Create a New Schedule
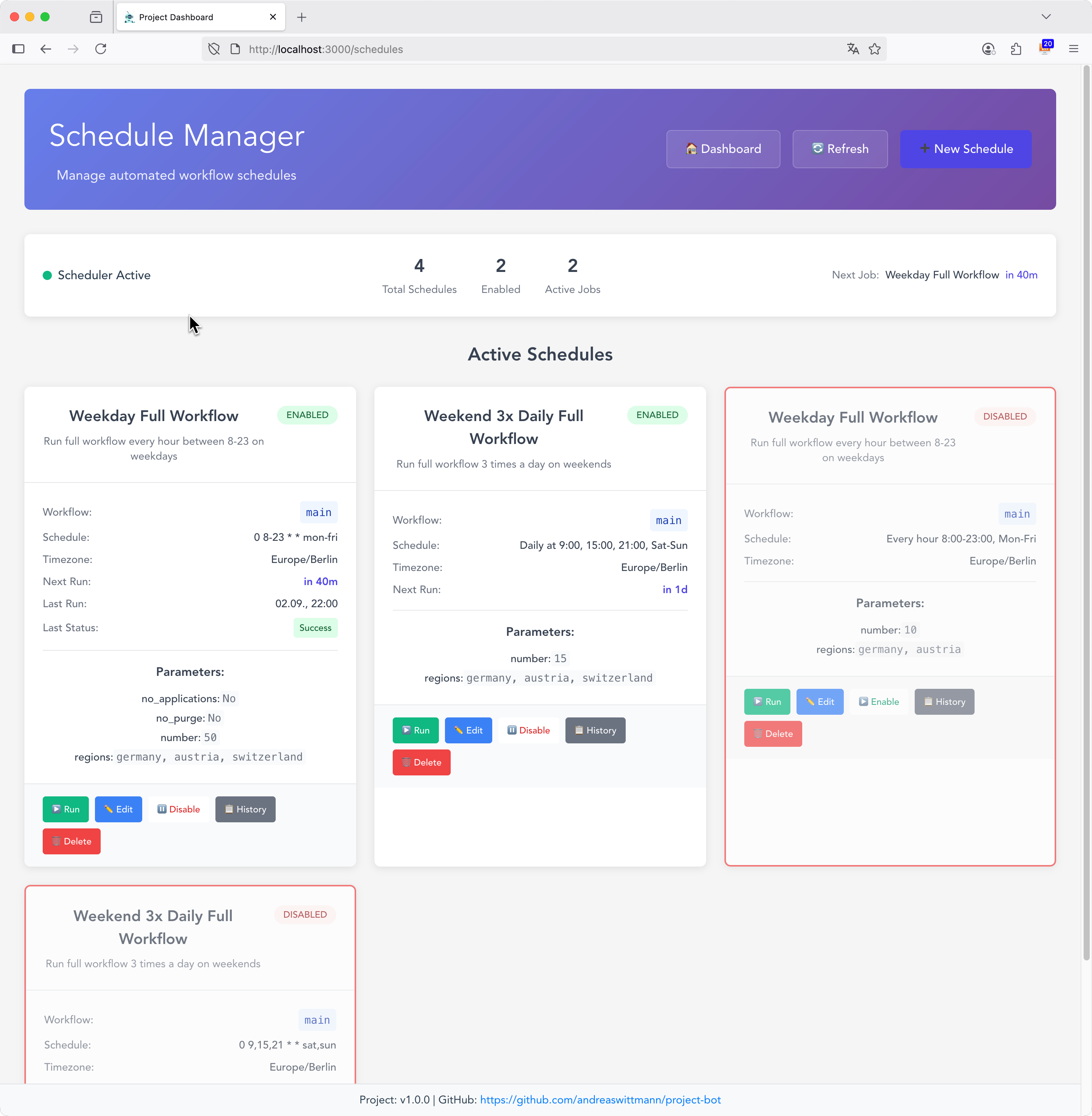Image resolution: width=1092 pixels, height=1116 pixels. (965, 149)
